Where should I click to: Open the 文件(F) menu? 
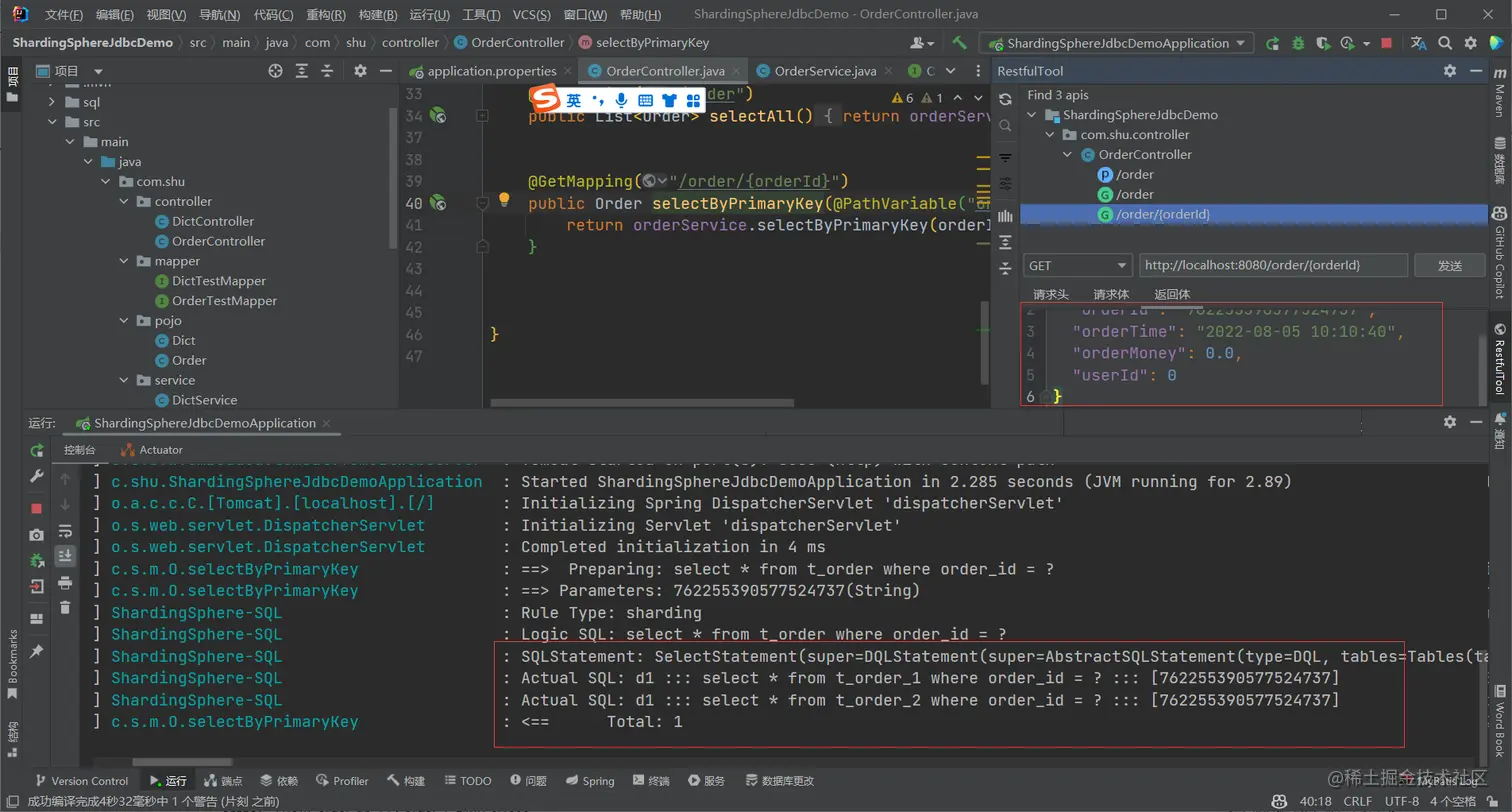[x=65, y=15]
